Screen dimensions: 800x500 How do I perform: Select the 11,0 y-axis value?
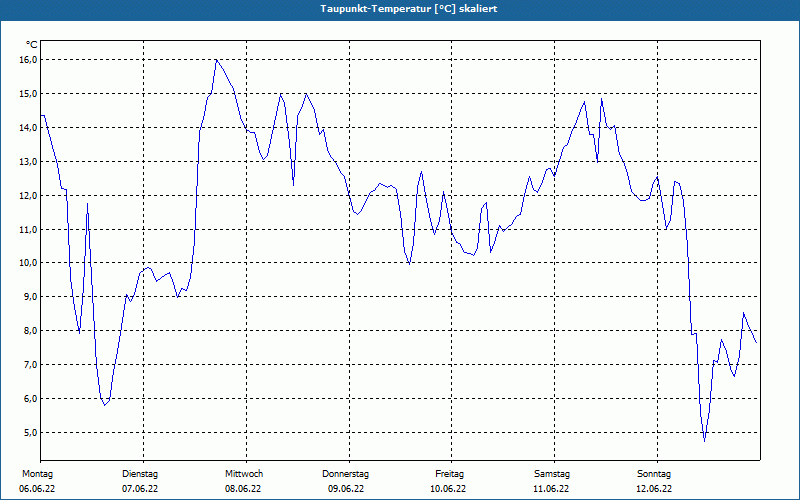click(29, 230)
